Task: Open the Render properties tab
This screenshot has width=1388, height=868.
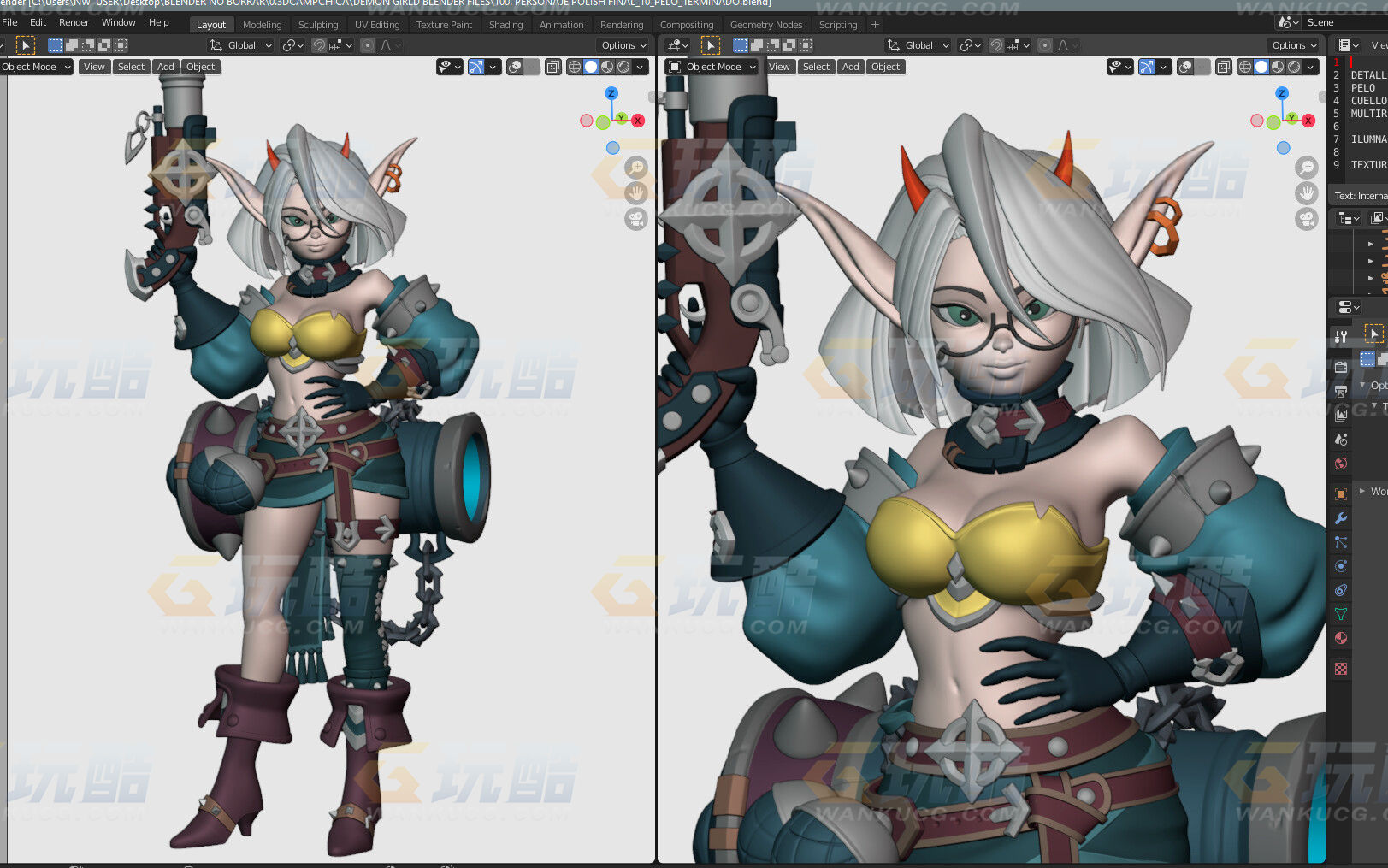Action: point(1340,367)
